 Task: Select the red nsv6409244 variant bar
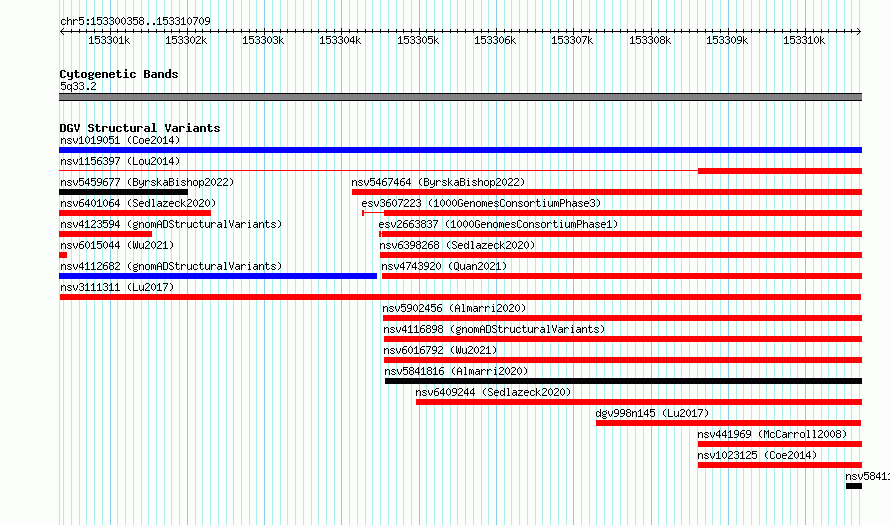pyautogui.click(x=639, y=402)
